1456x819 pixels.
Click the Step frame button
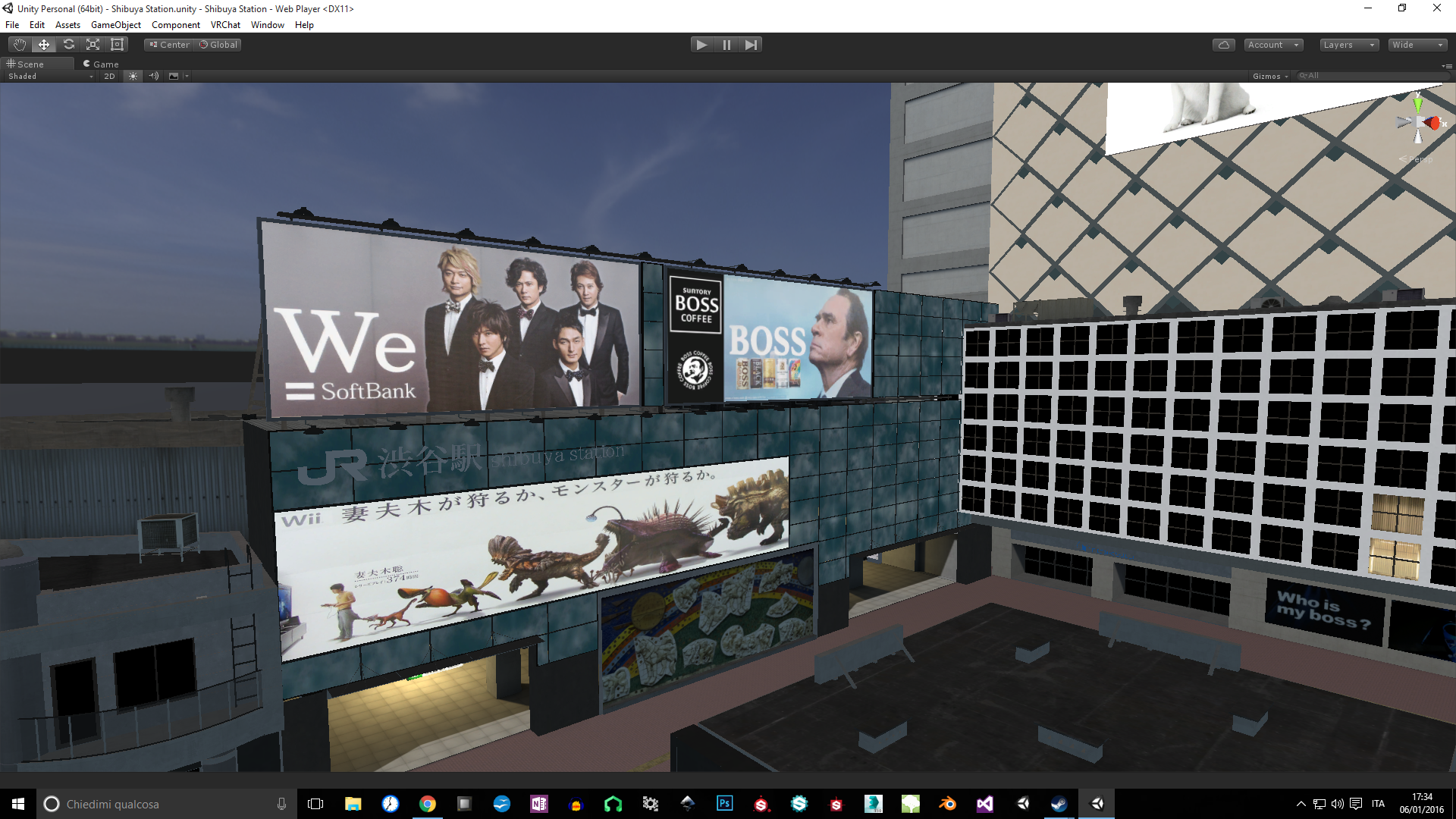(751, 45)
